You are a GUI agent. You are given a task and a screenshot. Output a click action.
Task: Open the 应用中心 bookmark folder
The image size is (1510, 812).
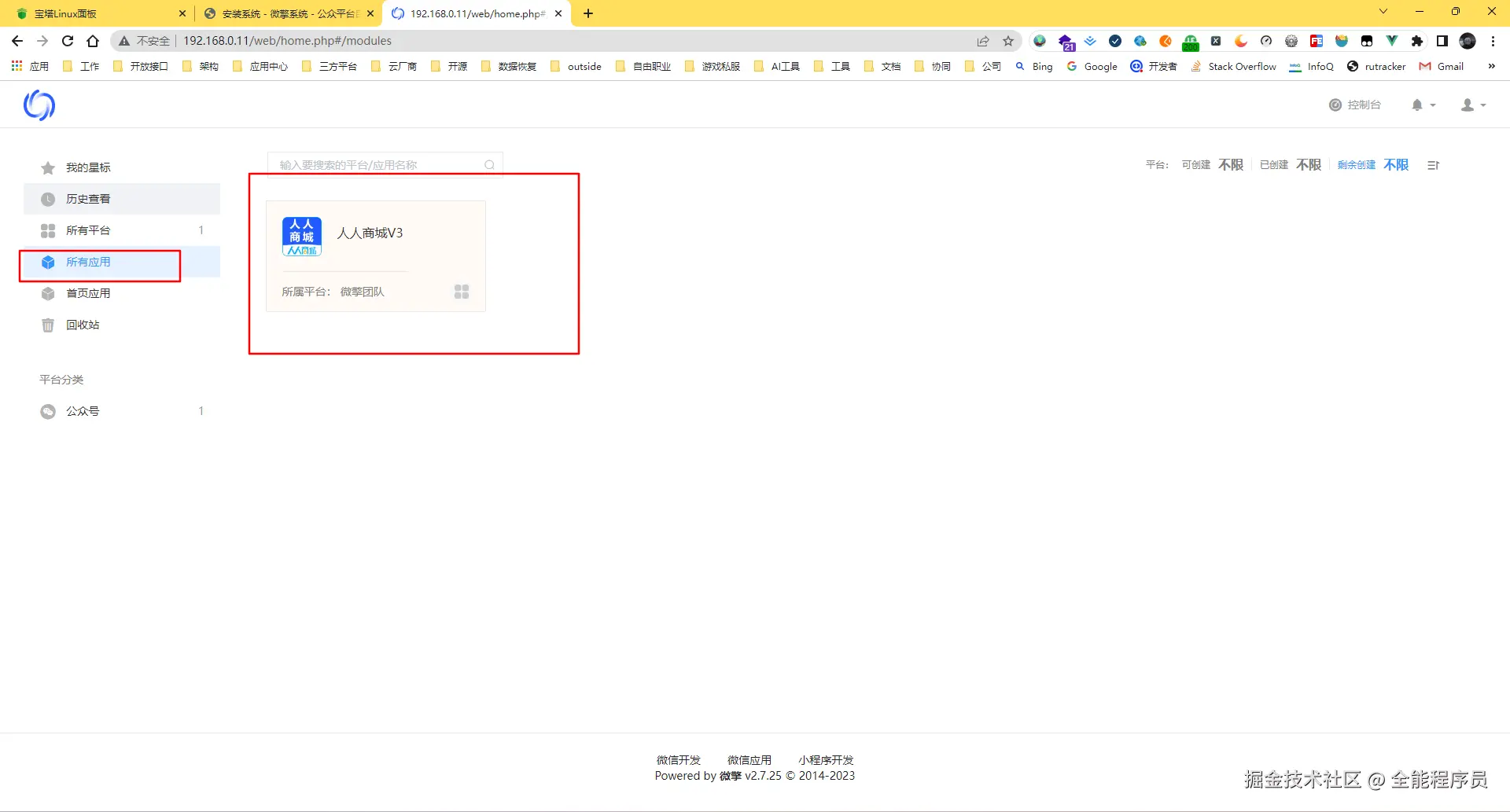tap(260, 67)
